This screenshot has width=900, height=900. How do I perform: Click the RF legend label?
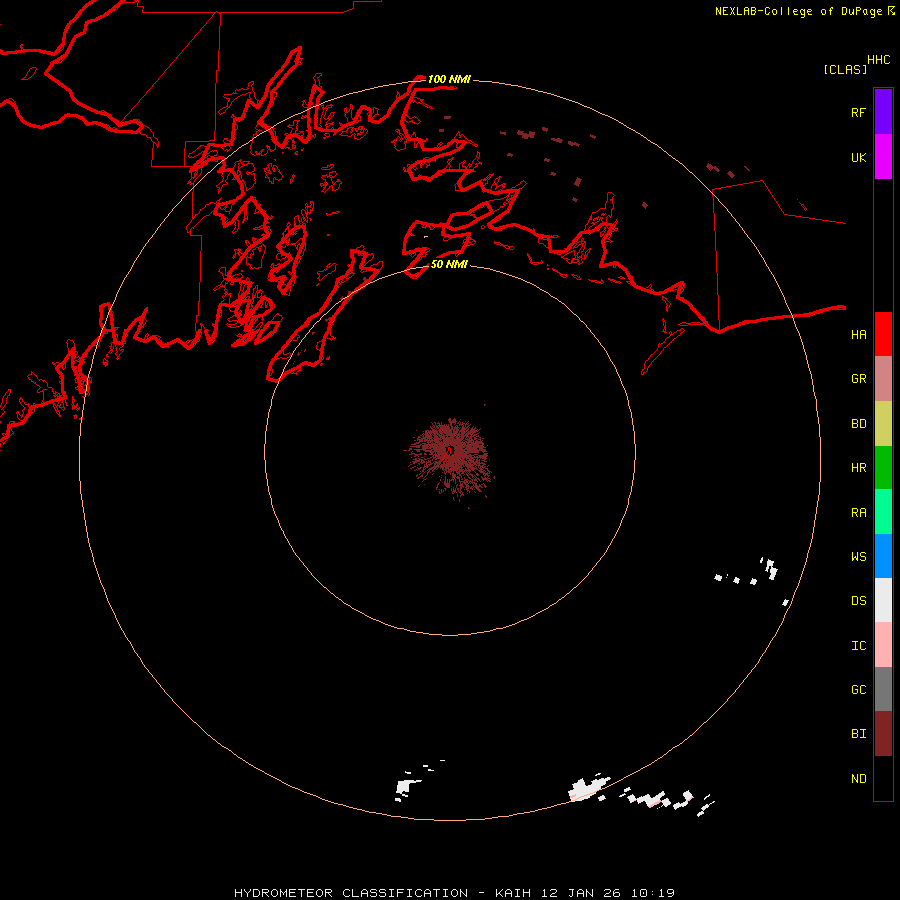858,112
